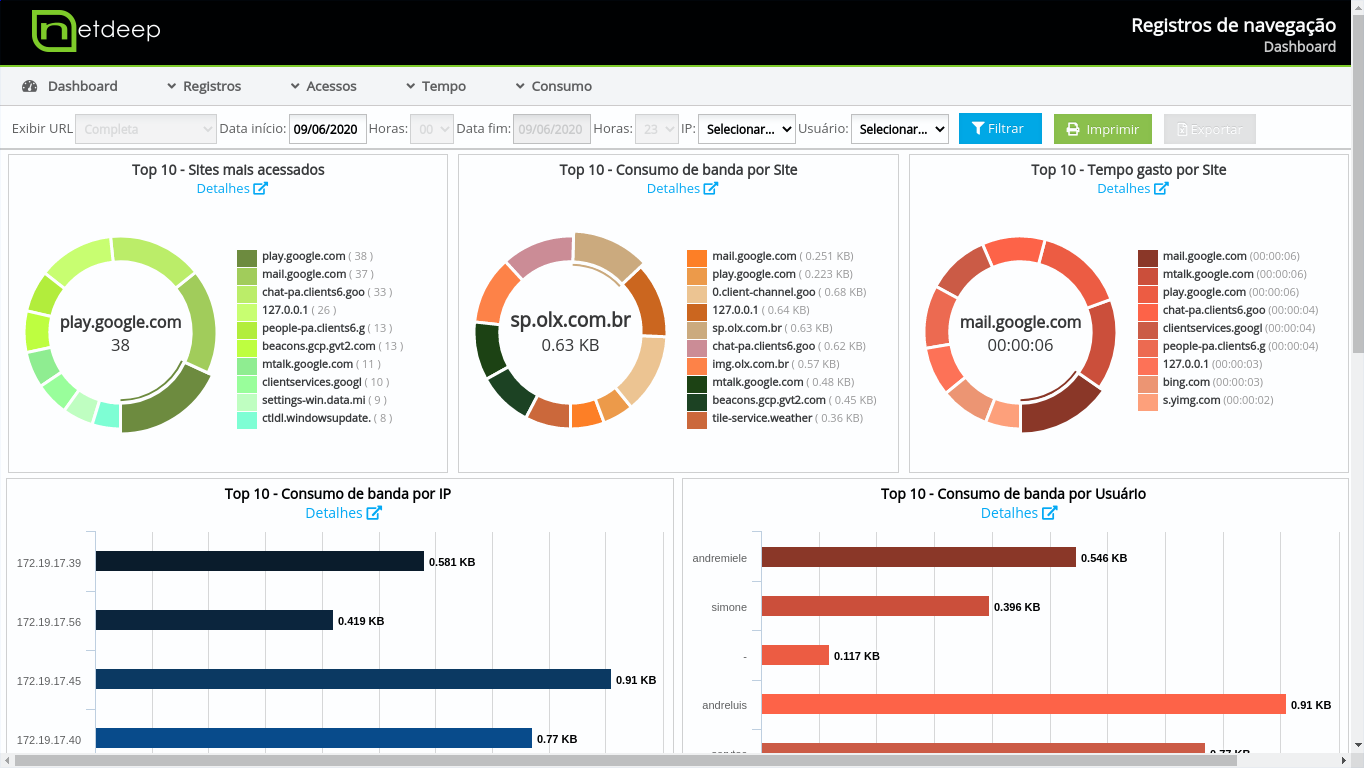This screenshot has height=768, width=1364.
Task: Toggle play.google.com legend in Sites mais acessados
Action: click(x=303, y=256)
